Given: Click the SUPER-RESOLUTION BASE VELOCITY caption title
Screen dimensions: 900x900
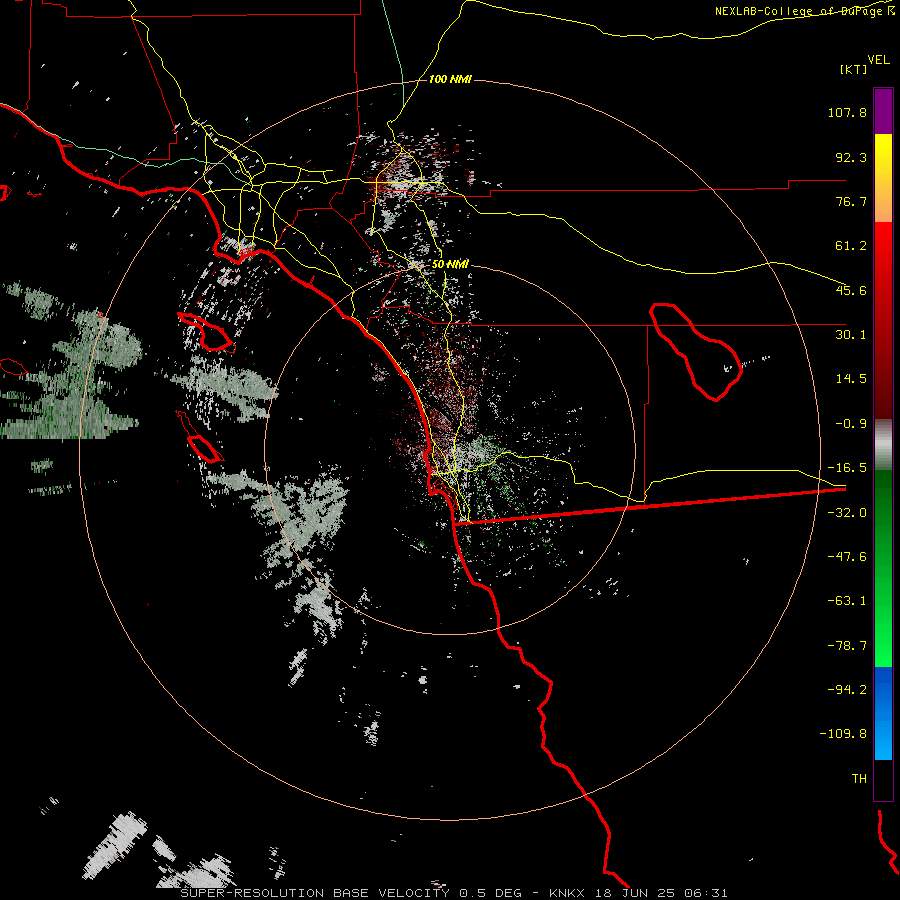Looking at the screenshot, I should [315, 893].
